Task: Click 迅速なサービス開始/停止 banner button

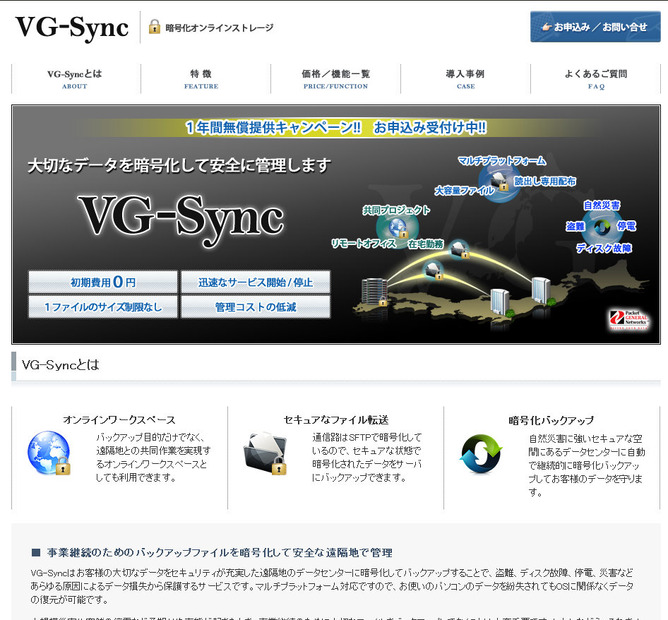Action: click(256, 282)
